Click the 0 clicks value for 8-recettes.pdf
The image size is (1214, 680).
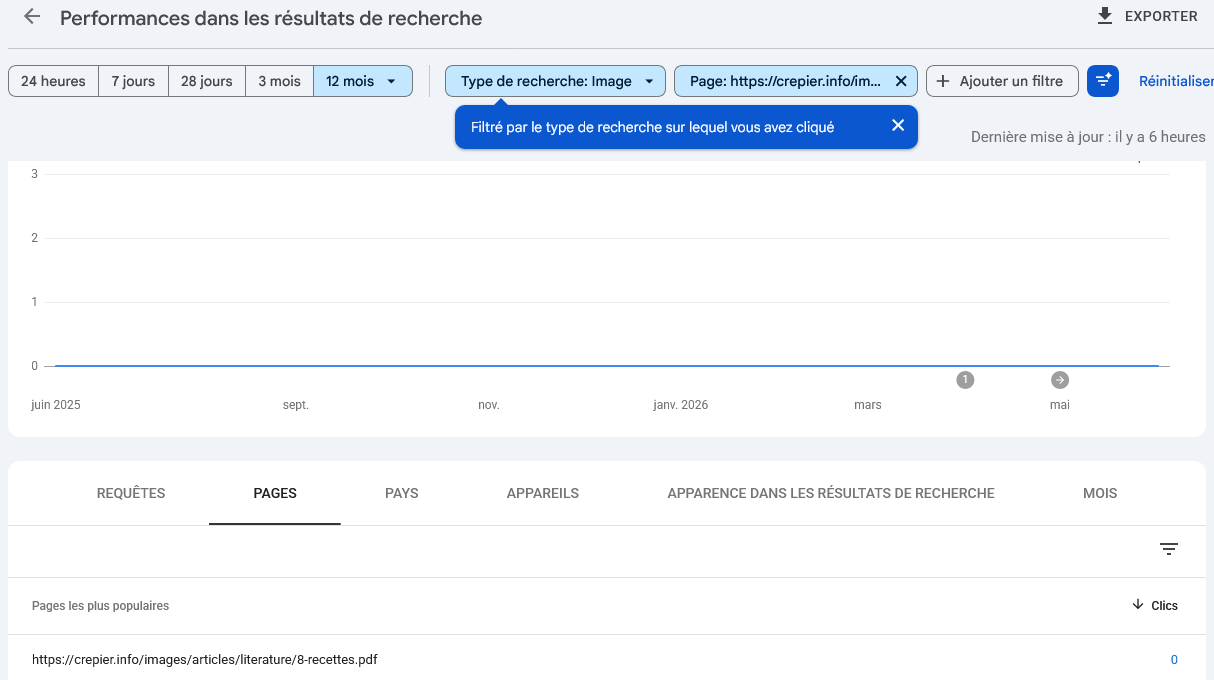(1174, 659)
